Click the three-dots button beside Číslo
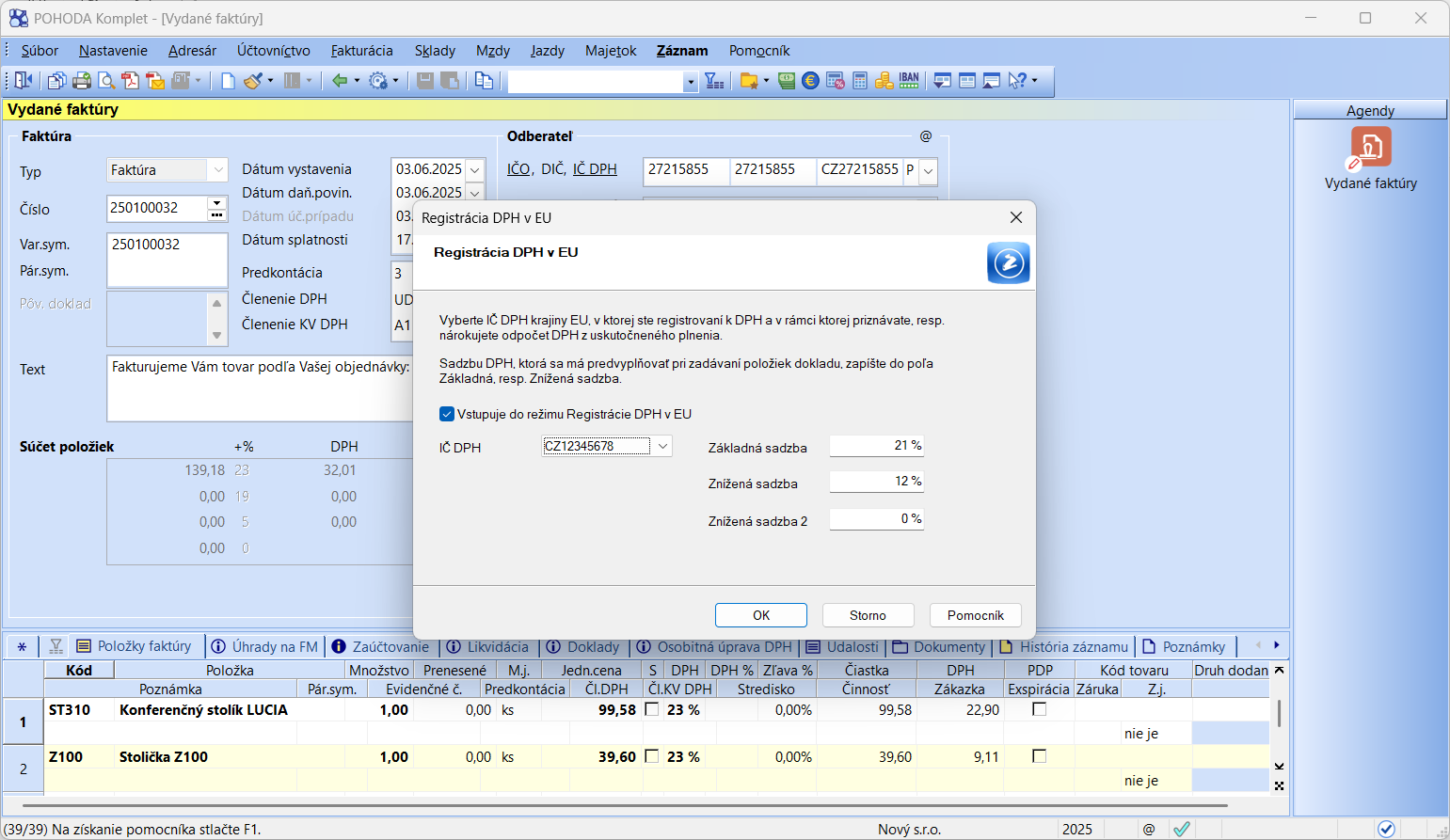The image size is (1450, 840). coord(217,214)
